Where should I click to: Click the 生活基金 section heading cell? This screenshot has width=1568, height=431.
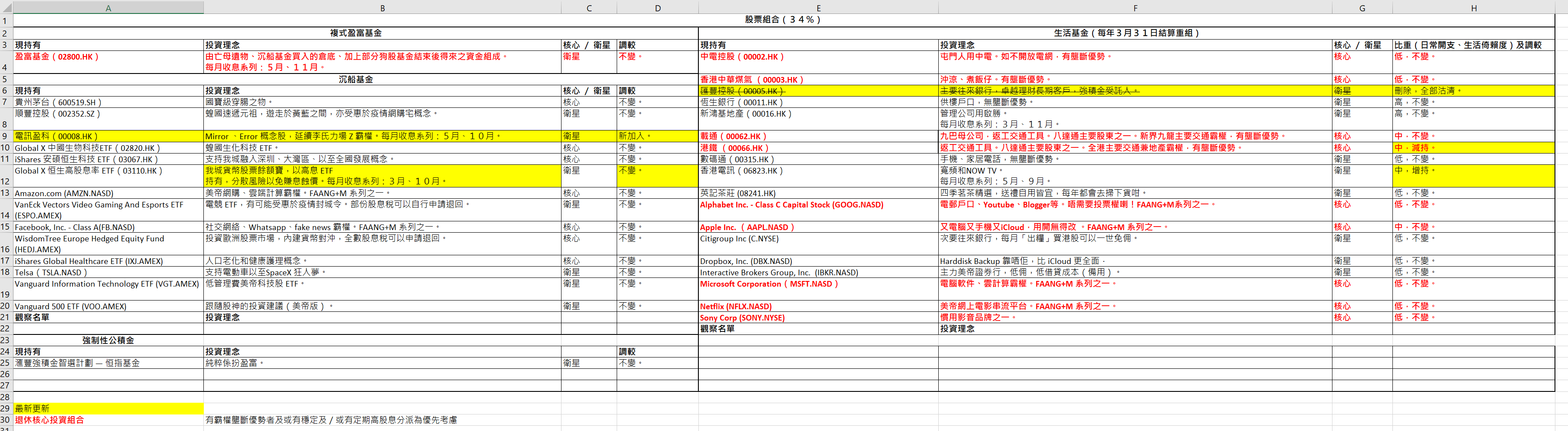pyautogui.click(x=1126, y=33)
